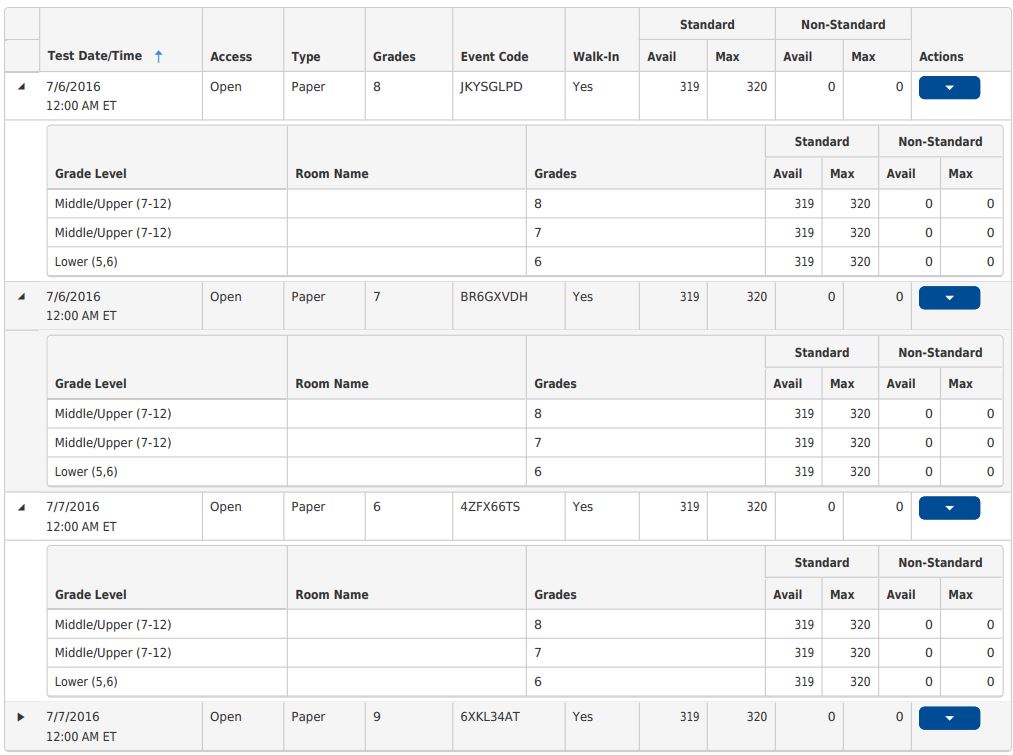
Task: Click the first Room Name sub-table header
Action: coord(332,174)
